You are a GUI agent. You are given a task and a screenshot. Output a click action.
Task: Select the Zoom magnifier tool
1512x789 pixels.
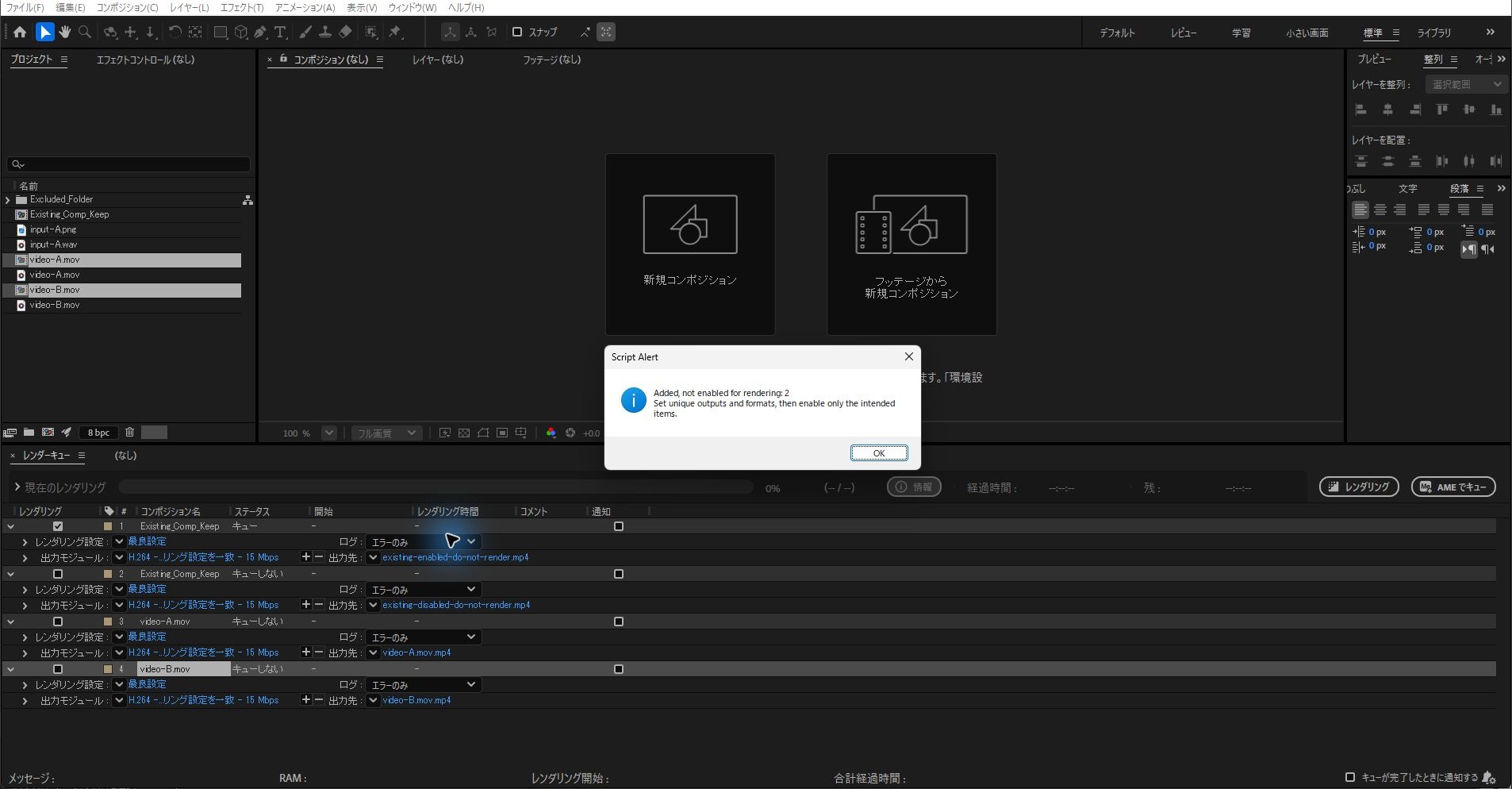point(85,33)
